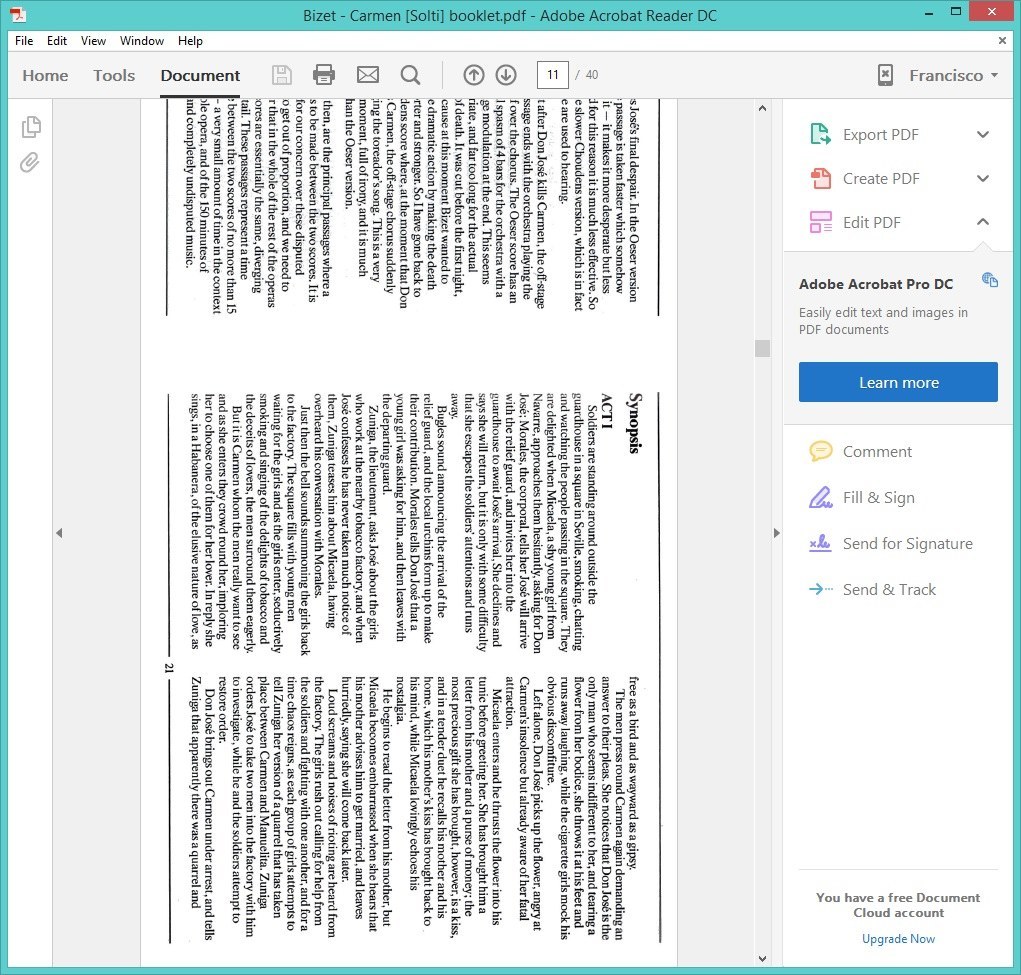Go to next page arrow
This screenshot has height=975, width=1021.
pos(506,75)
